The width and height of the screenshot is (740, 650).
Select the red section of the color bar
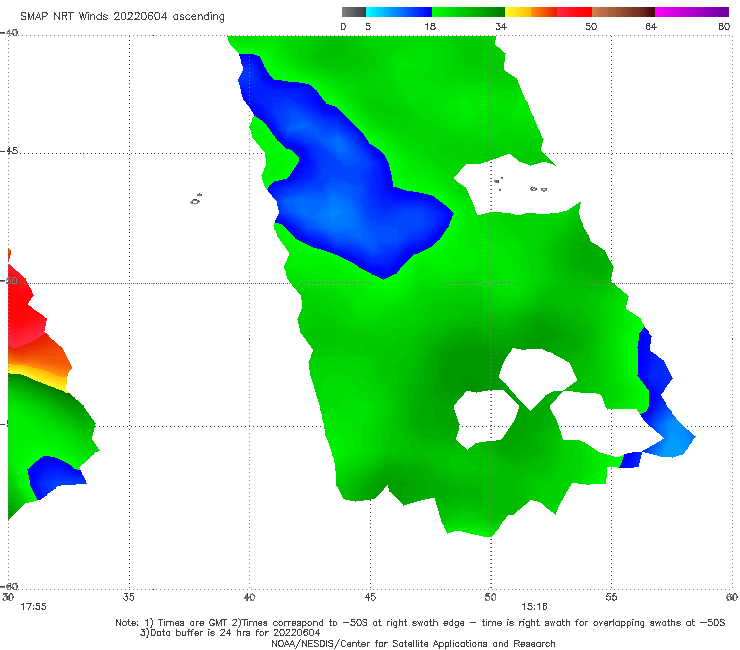click(574, 12)
